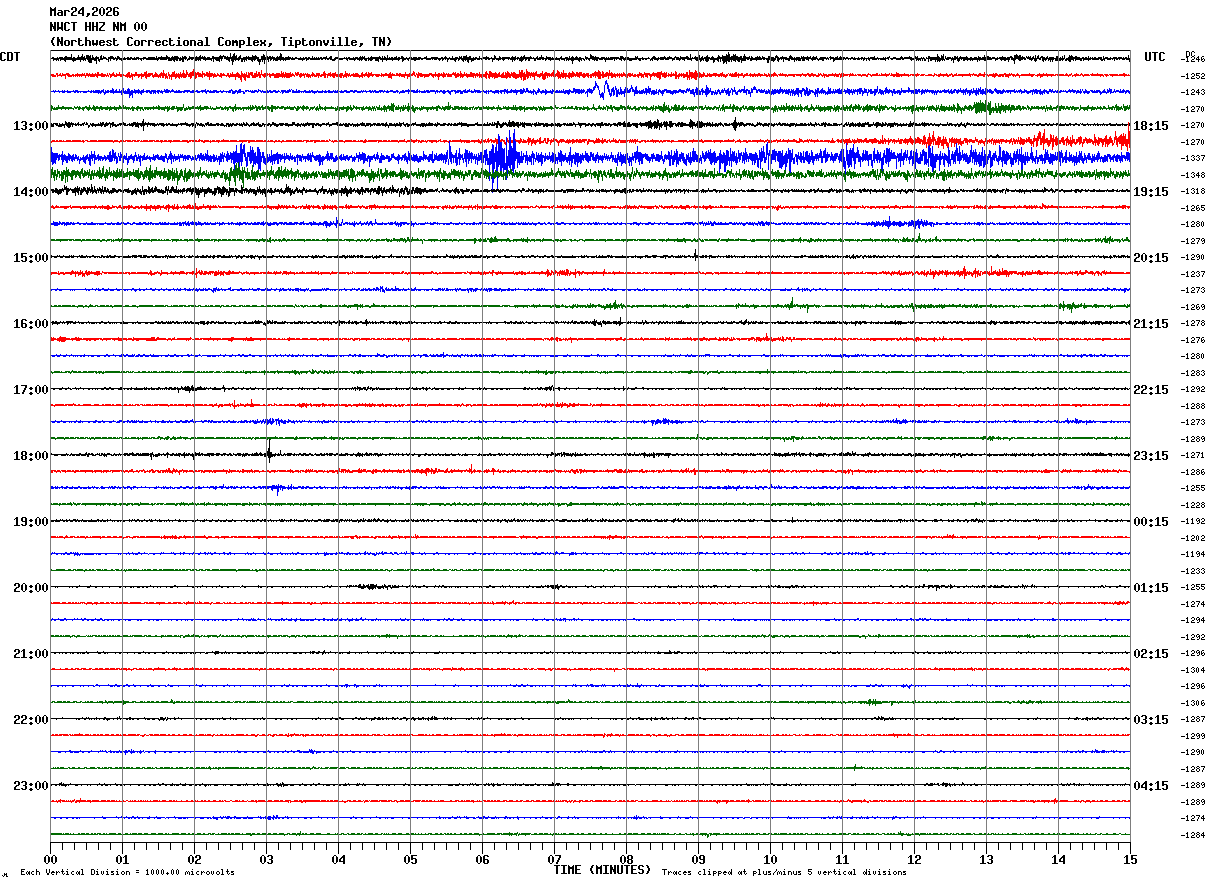Select the DC offset value -1337
The image size is (1210, 886).
[x=1192, y=159]
